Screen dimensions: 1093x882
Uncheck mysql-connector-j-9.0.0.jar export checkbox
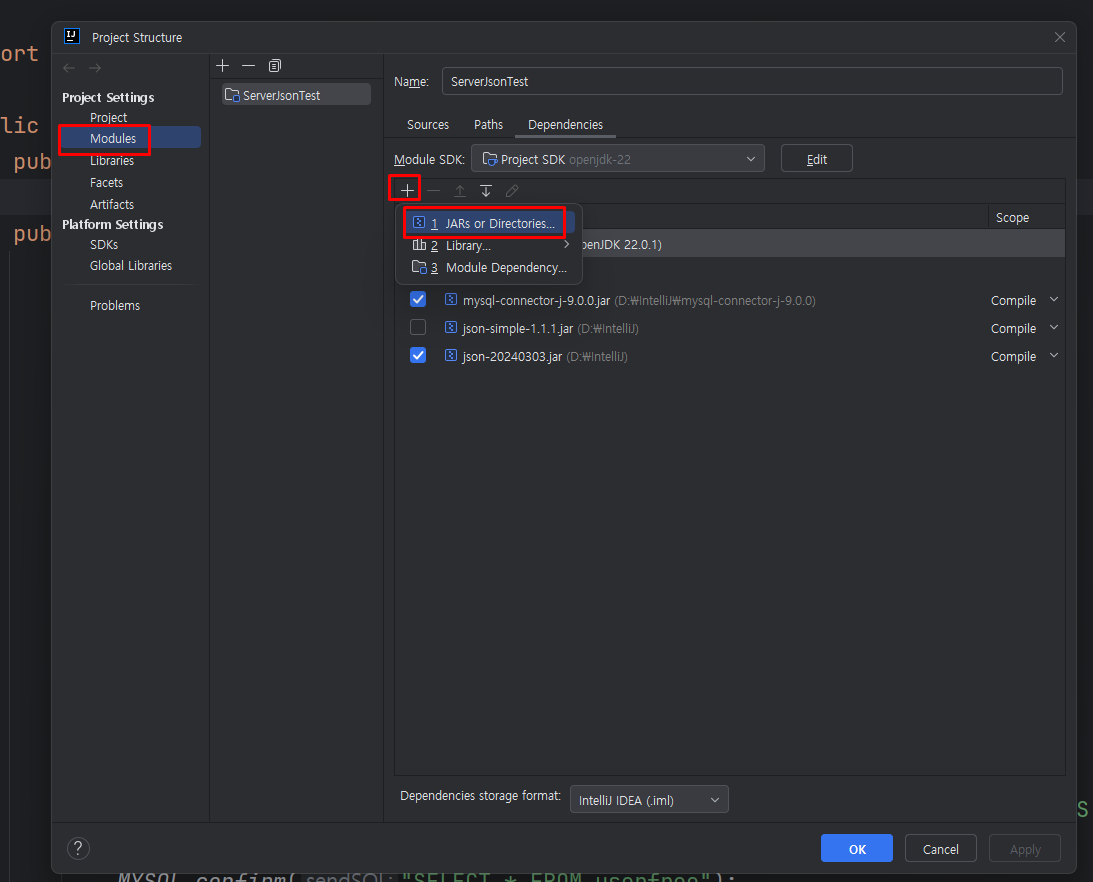418,299
